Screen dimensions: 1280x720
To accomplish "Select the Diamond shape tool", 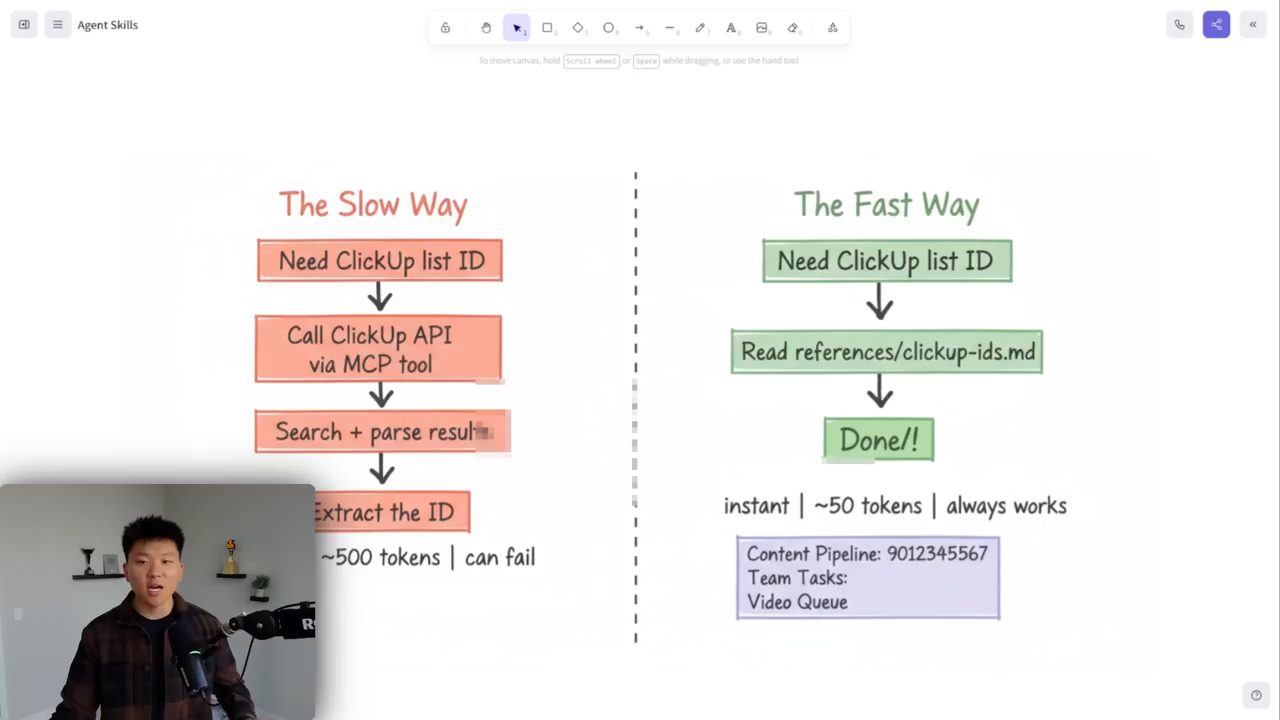I will [578, 28].
